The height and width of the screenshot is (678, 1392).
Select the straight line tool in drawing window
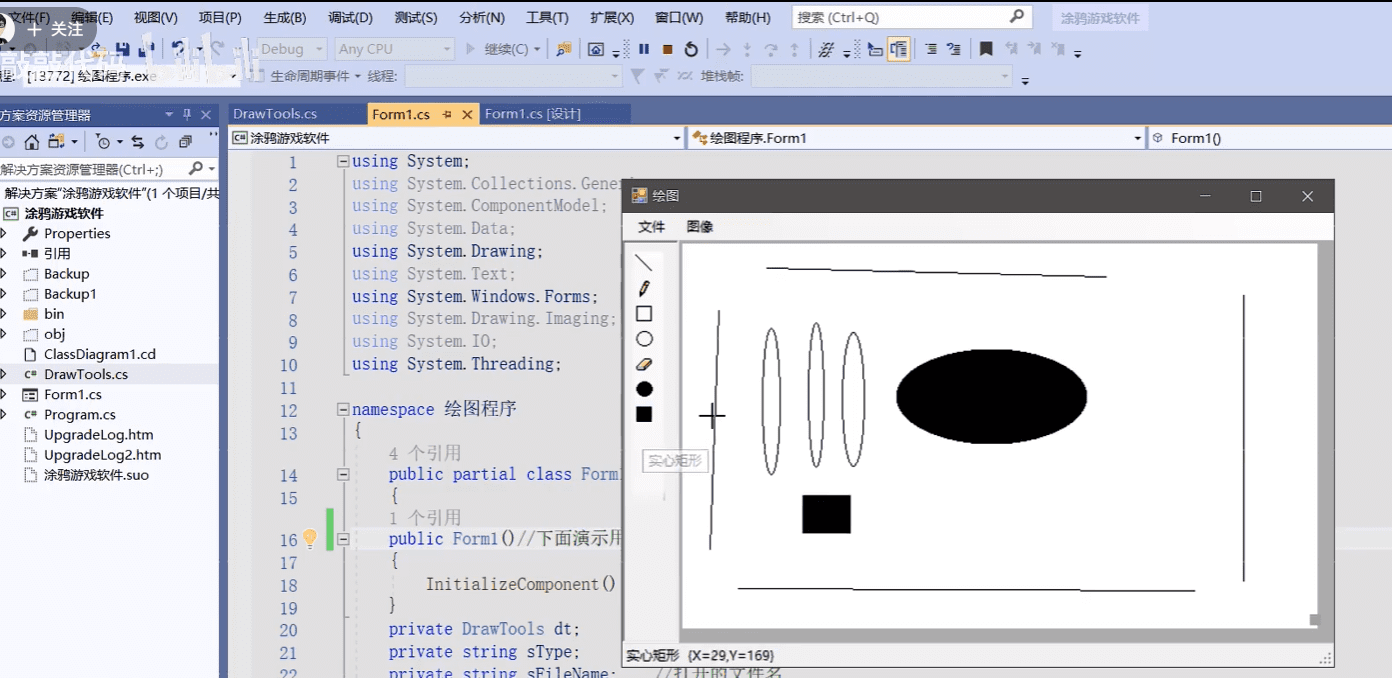(644, 263)
